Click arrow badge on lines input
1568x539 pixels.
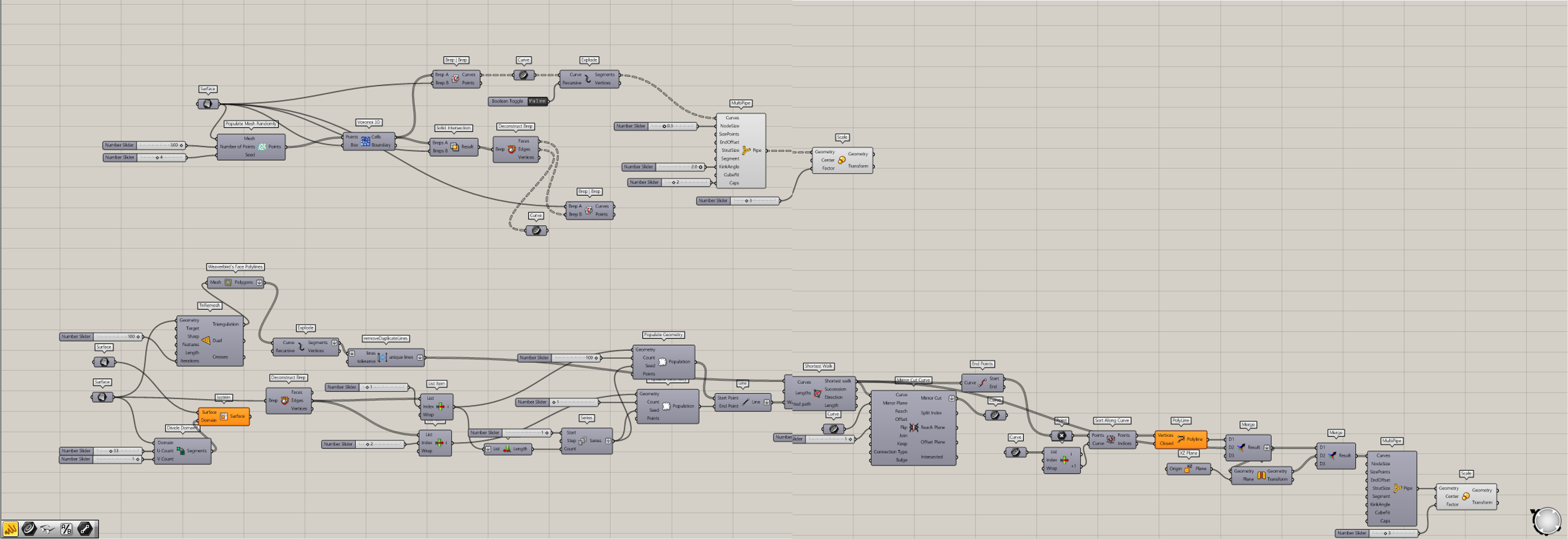coord(352,353)
